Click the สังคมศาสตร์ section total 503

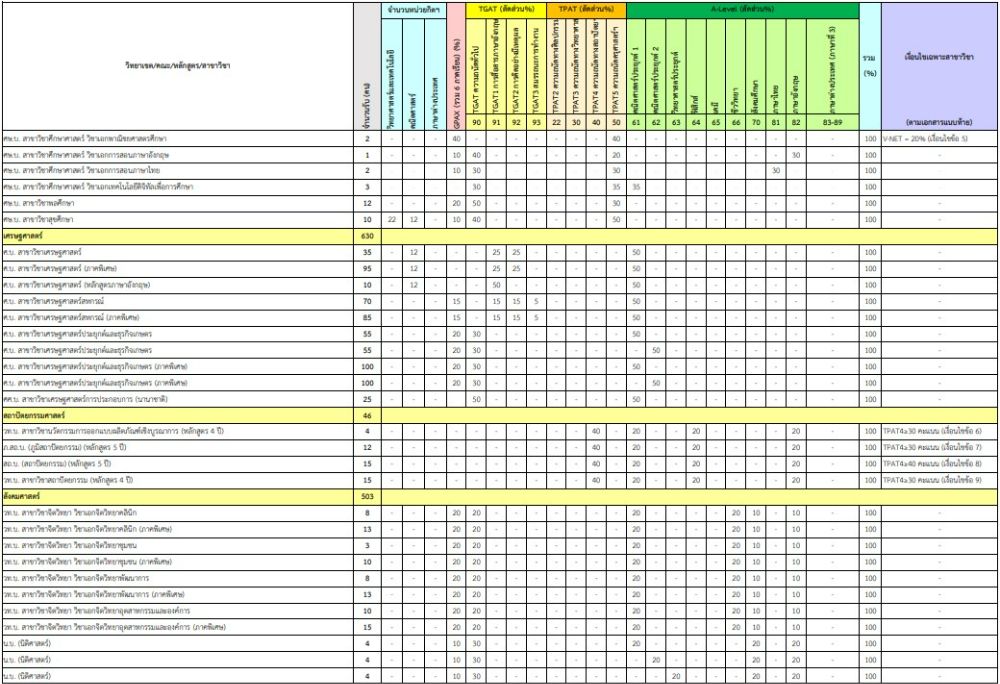coord(367,495)
